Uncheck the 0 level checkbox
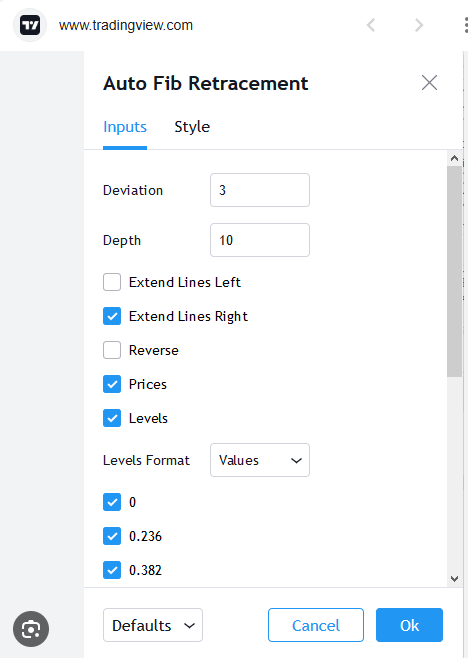 [x=112, y=502]
